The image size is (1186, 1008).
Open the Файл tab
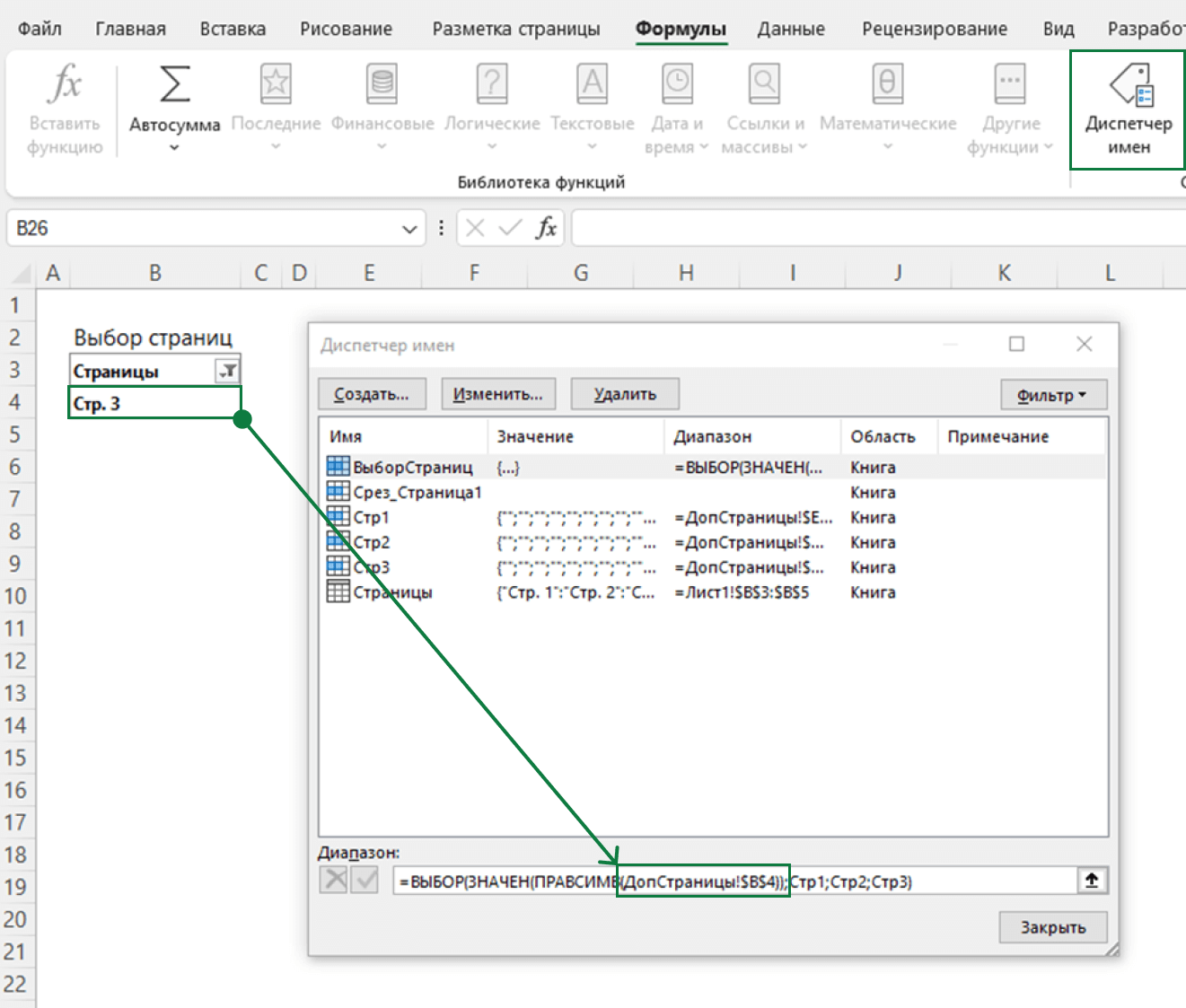click(40, 29)
